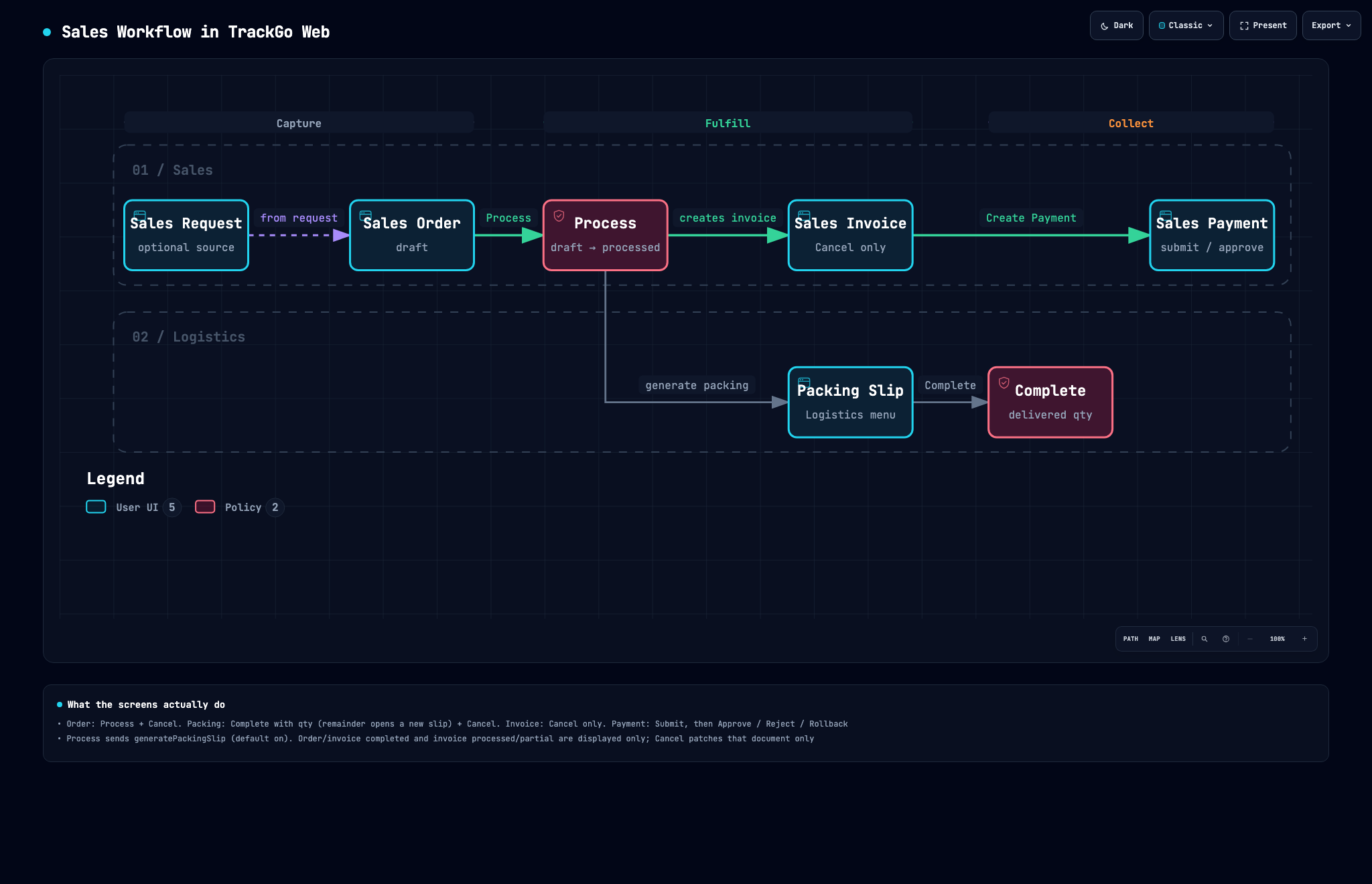Click the 'Sales Workflow in TrackGo Web' title
This screenshot has width=1372, height=884.
click(196, 32)
